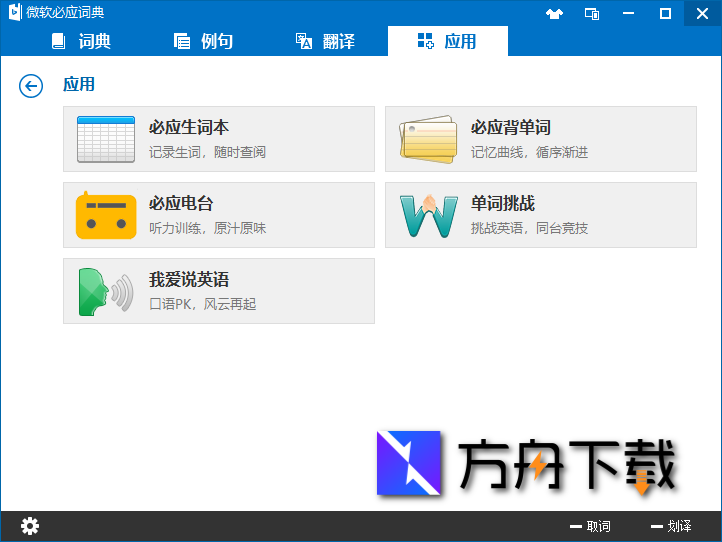Go back with the circular arrow button

tap(31, 86)
